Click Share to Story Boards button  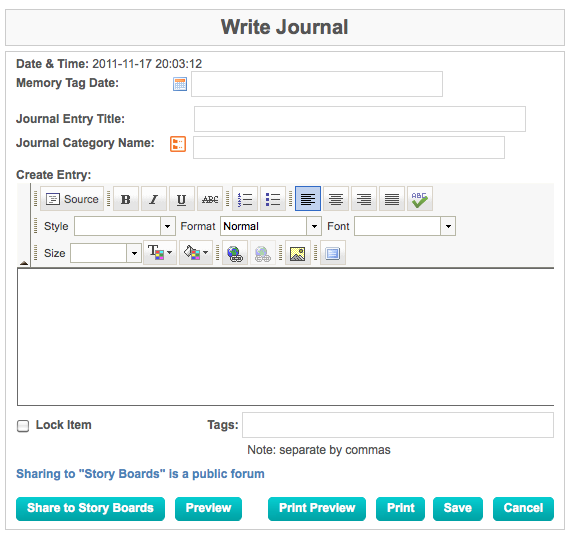[91, 508]
